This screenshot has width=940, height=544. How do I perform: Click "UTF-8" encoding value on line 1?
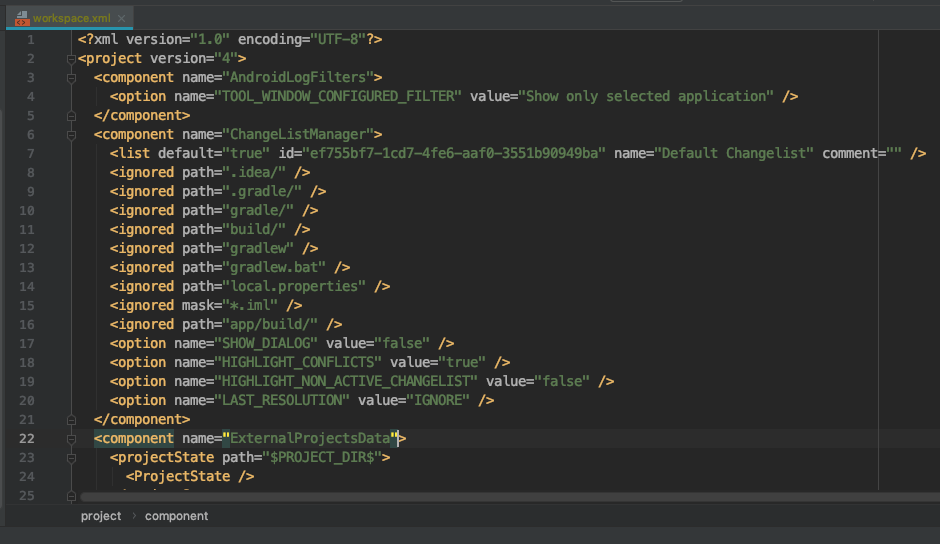[x=338, y=40]
